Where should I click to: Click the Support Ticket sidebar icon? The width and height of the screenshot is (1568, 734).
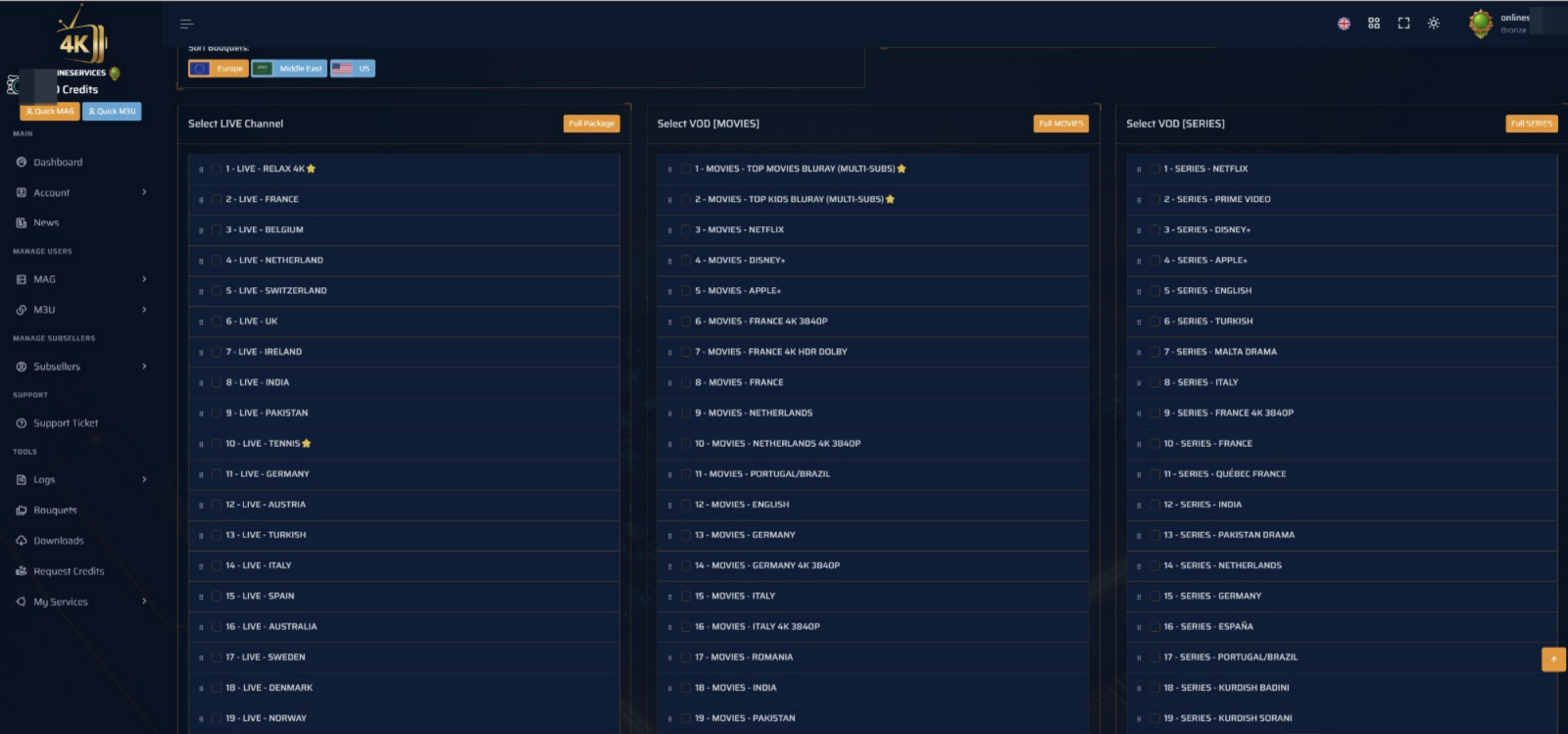(22, 423)
